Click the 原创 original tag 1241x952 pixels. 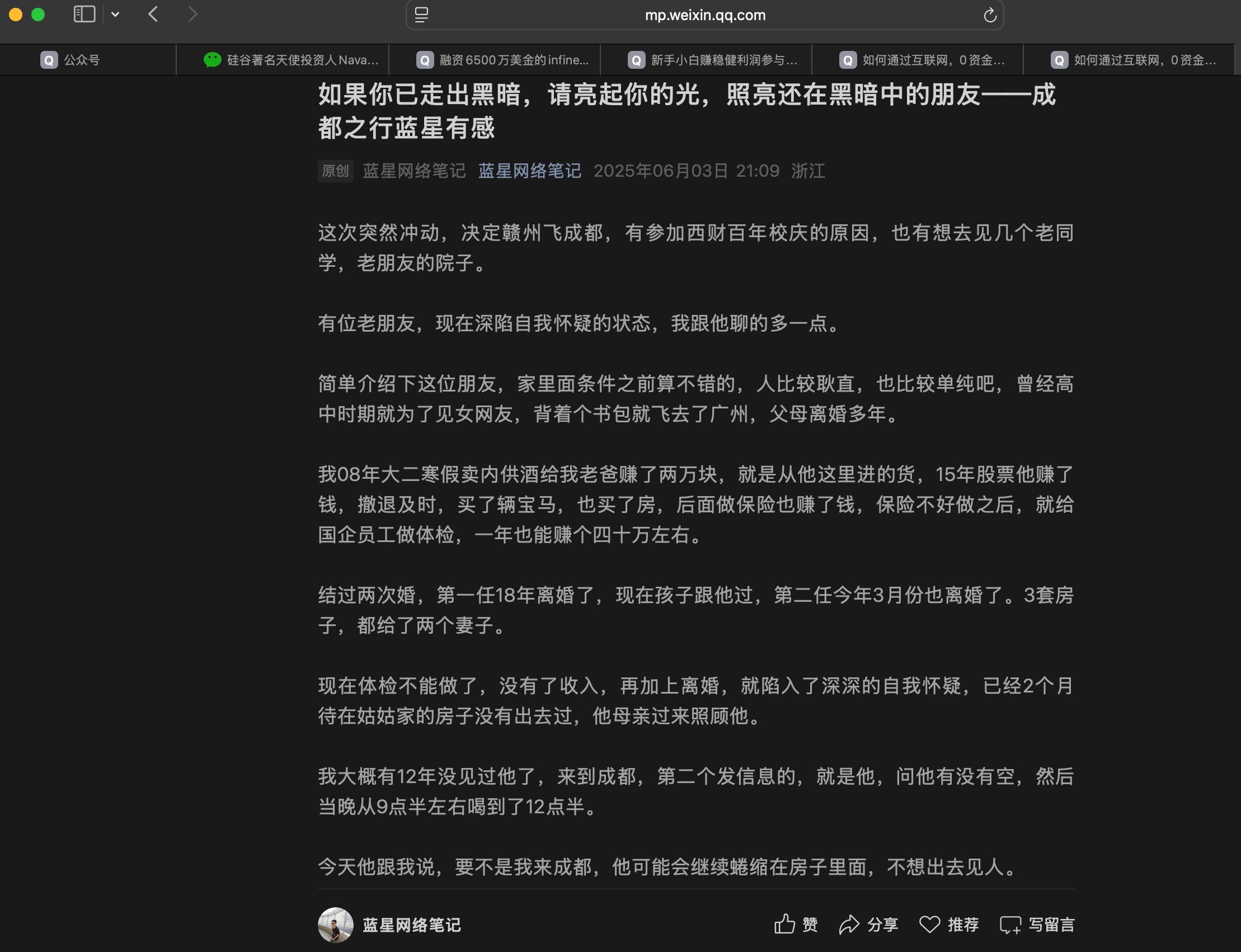click(x=335, y=171)
